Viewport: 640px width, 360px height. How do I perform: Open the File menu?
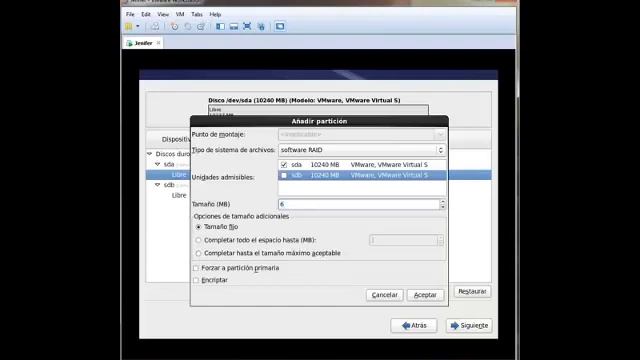coord(130,14)
